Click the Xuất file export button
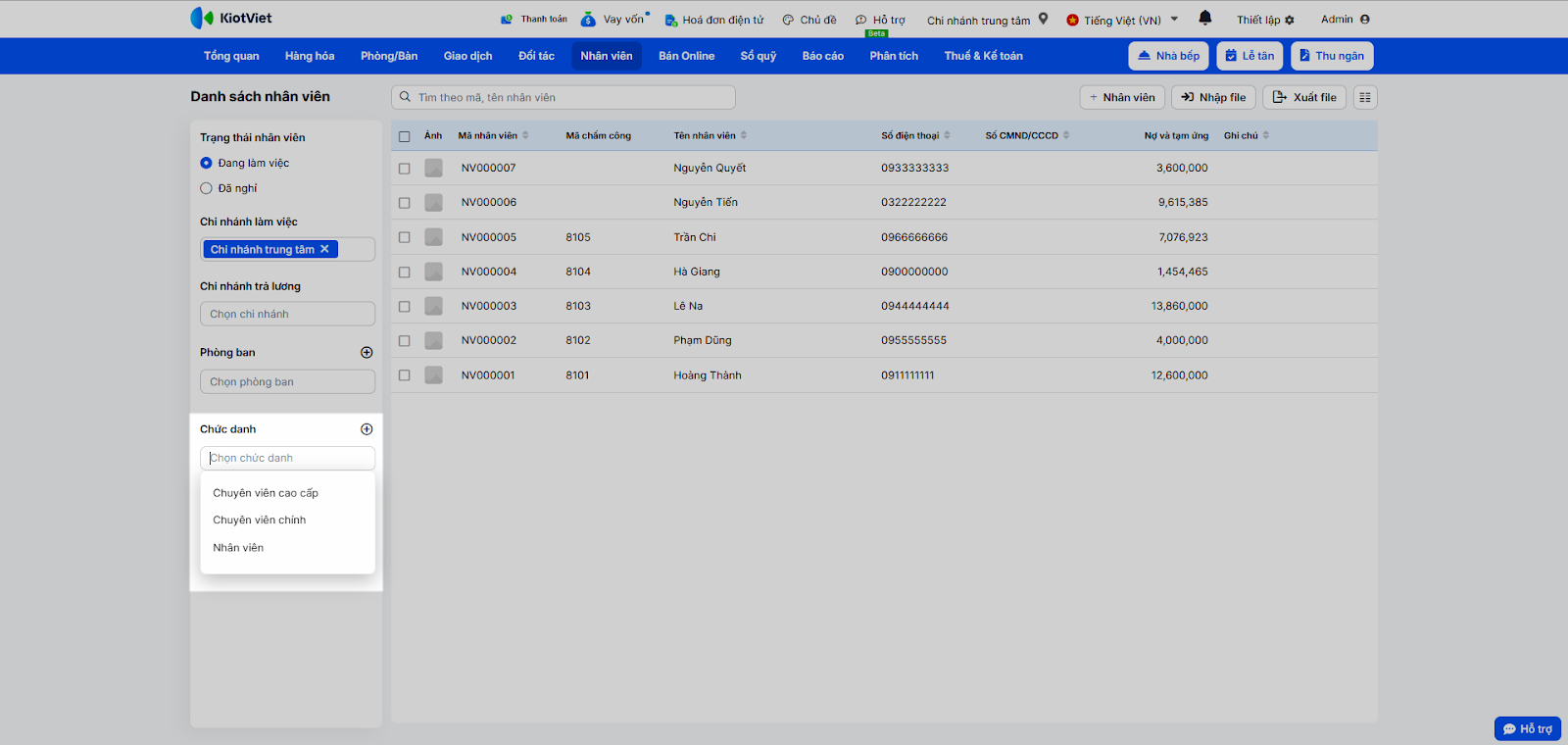Image resolution: width=1568 pixels, height=745 pixels. point(1304,97)
